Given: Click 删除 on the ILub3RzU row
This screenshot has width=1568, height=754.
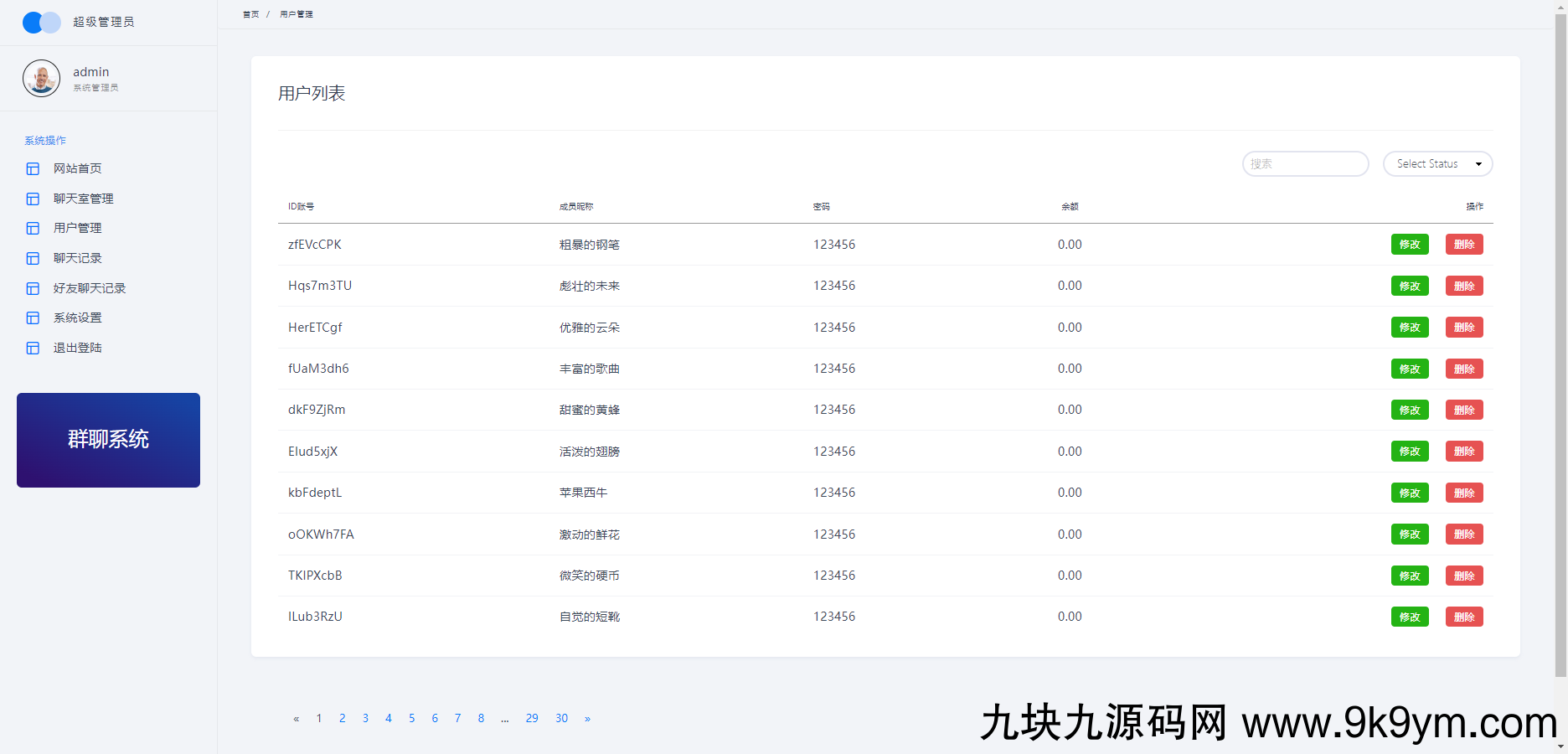Looking at the screenshot, I should tap(1463, 616).
